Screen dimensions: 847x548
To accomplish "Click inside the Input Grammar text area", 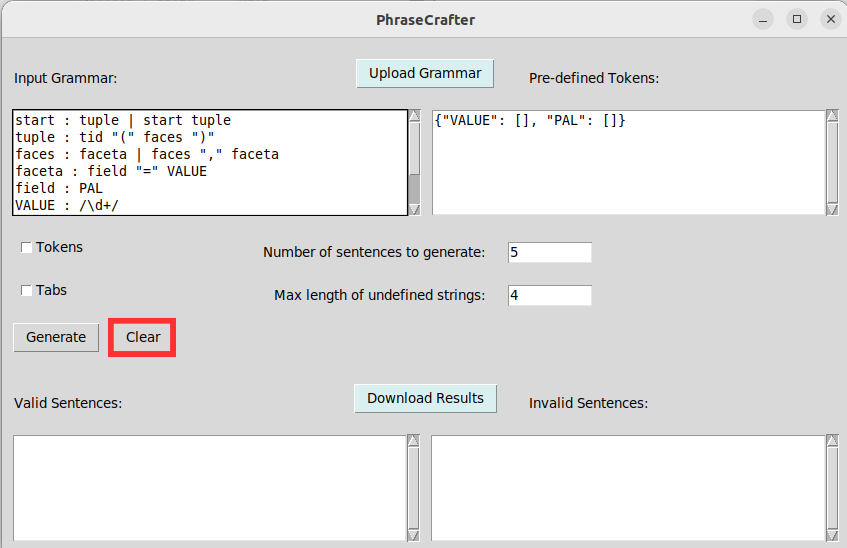I will 209,162.
